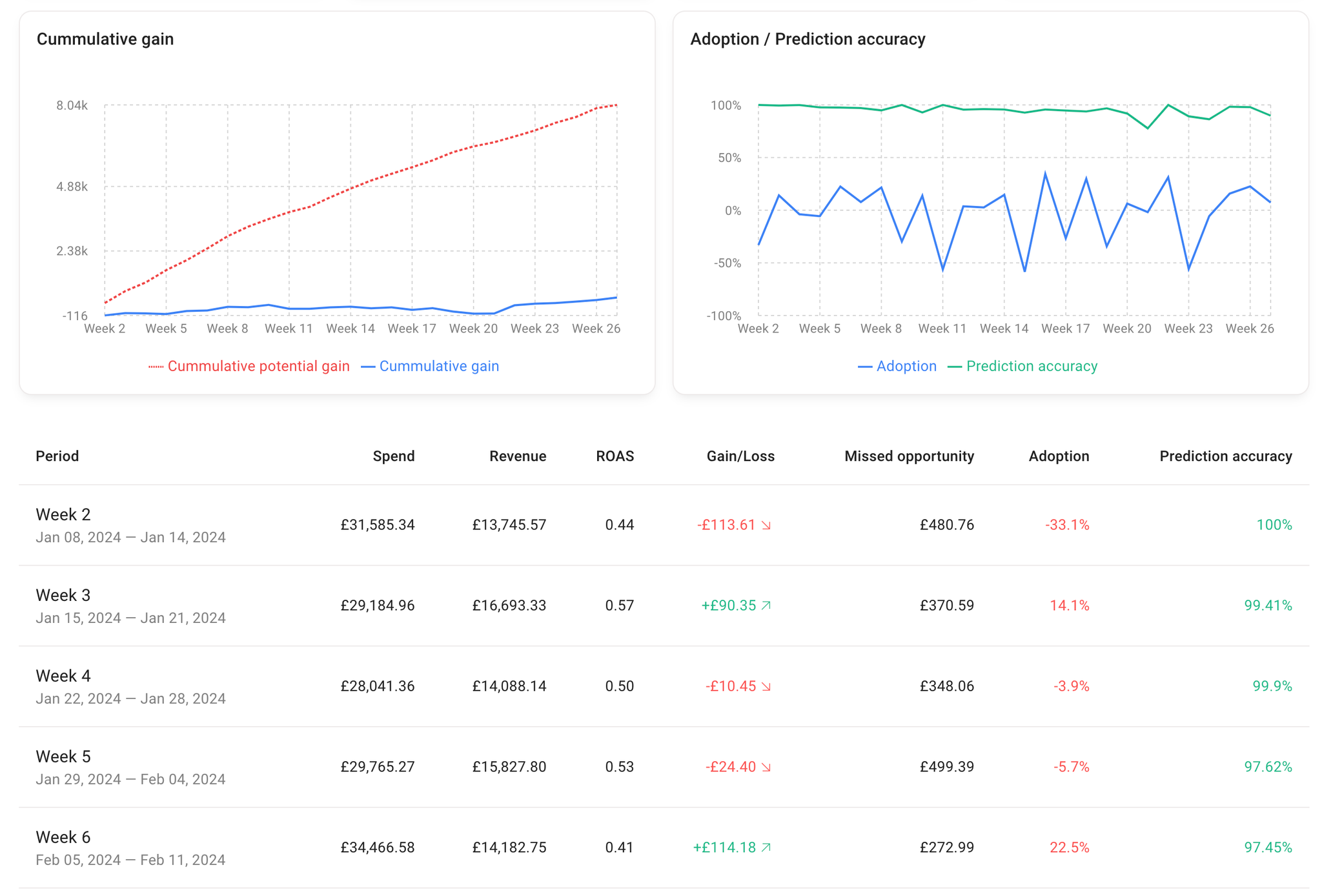Click the date range Jan 29, 2024 — Feb 04, 2024
Screen dimensions: 1322x896
130,779
